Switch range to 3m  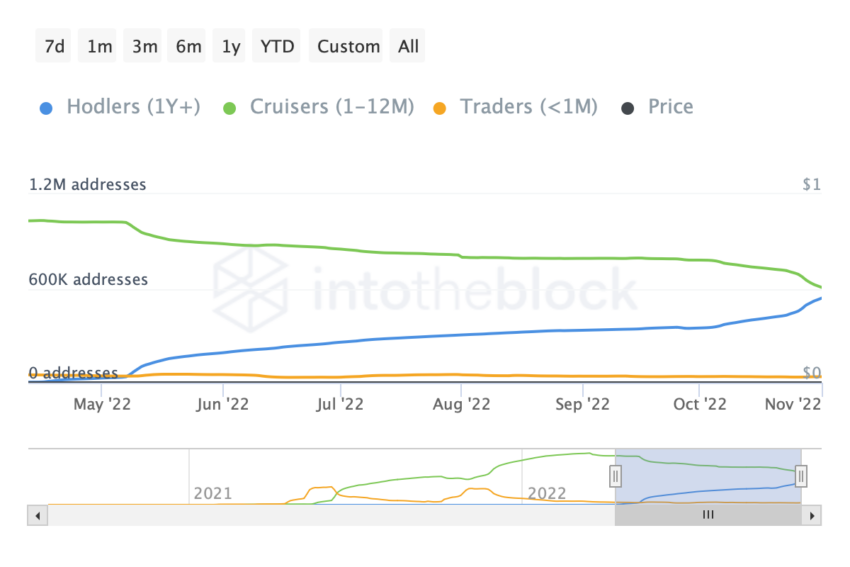click(x=143, y=46)
